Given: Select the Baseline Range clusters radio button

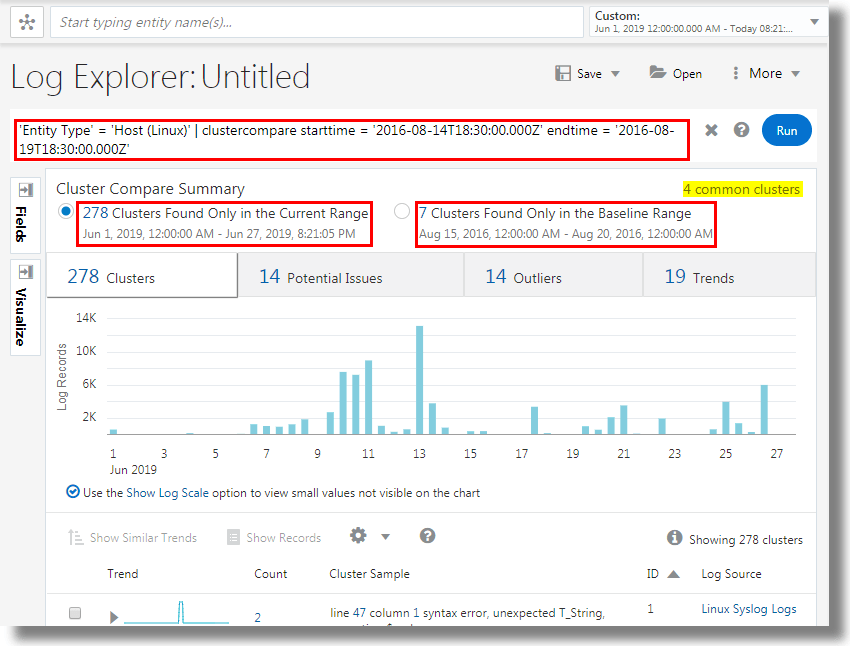Looking at the screenshot, I should click(402, 211).
